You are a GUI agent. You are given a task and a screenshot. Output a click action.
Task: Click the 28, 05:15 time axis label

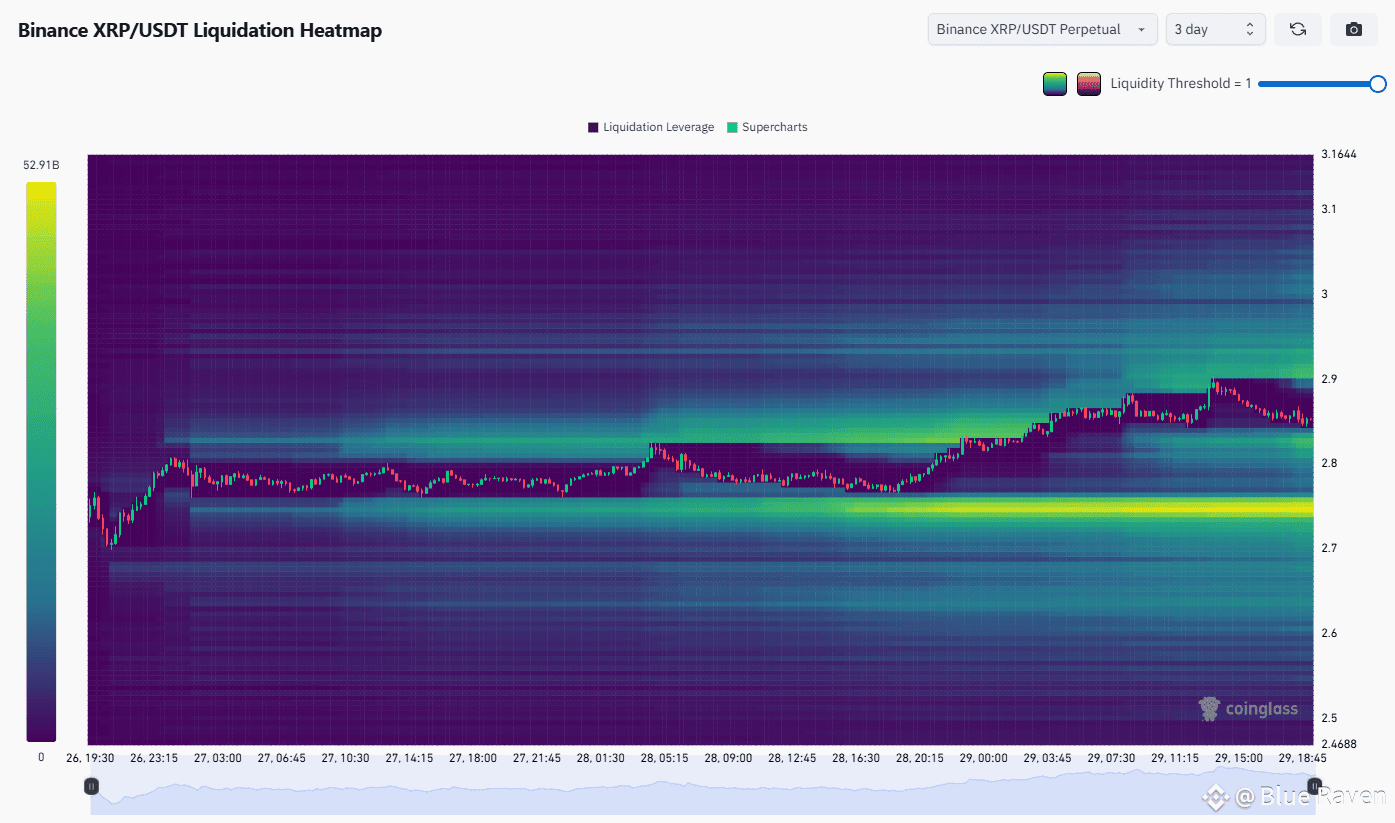click(666, 758)
